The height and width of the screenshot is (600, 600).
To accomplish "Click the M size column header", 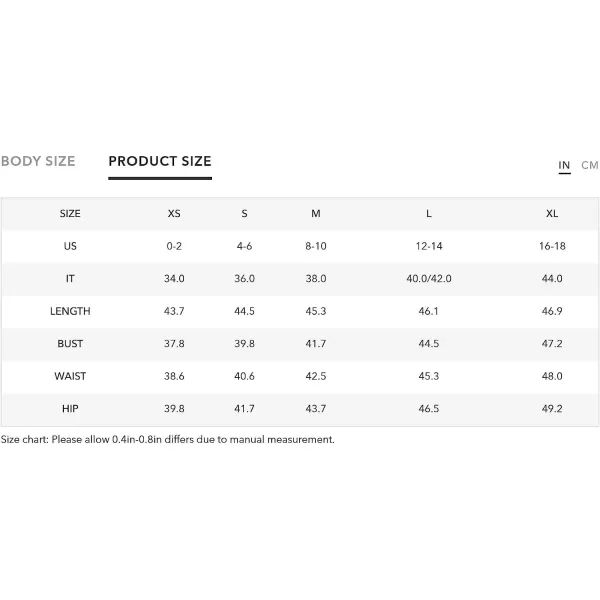I will (316, 214).
